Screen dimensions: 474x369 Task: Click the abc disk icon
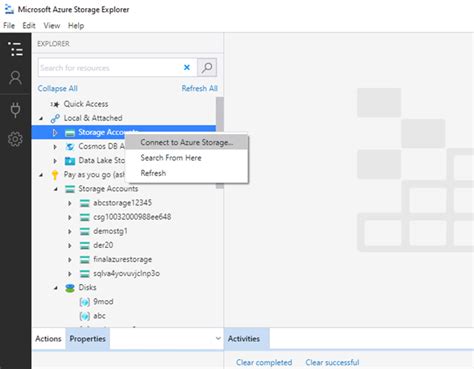click(85, 316)
